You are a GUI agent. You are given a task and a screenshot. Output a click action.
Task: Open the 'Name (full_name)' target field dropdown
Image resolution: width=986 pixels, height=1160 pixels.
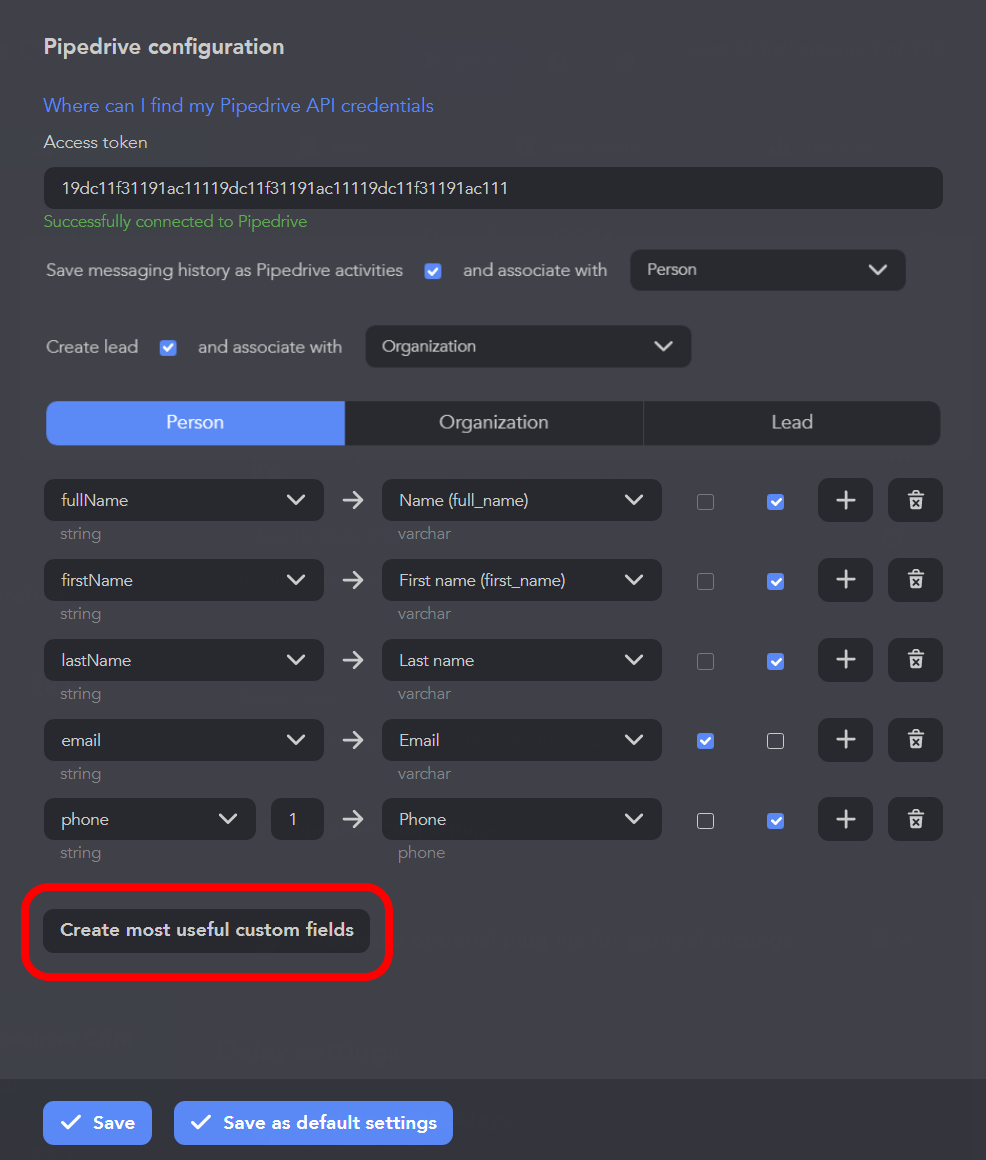[521, 500]
